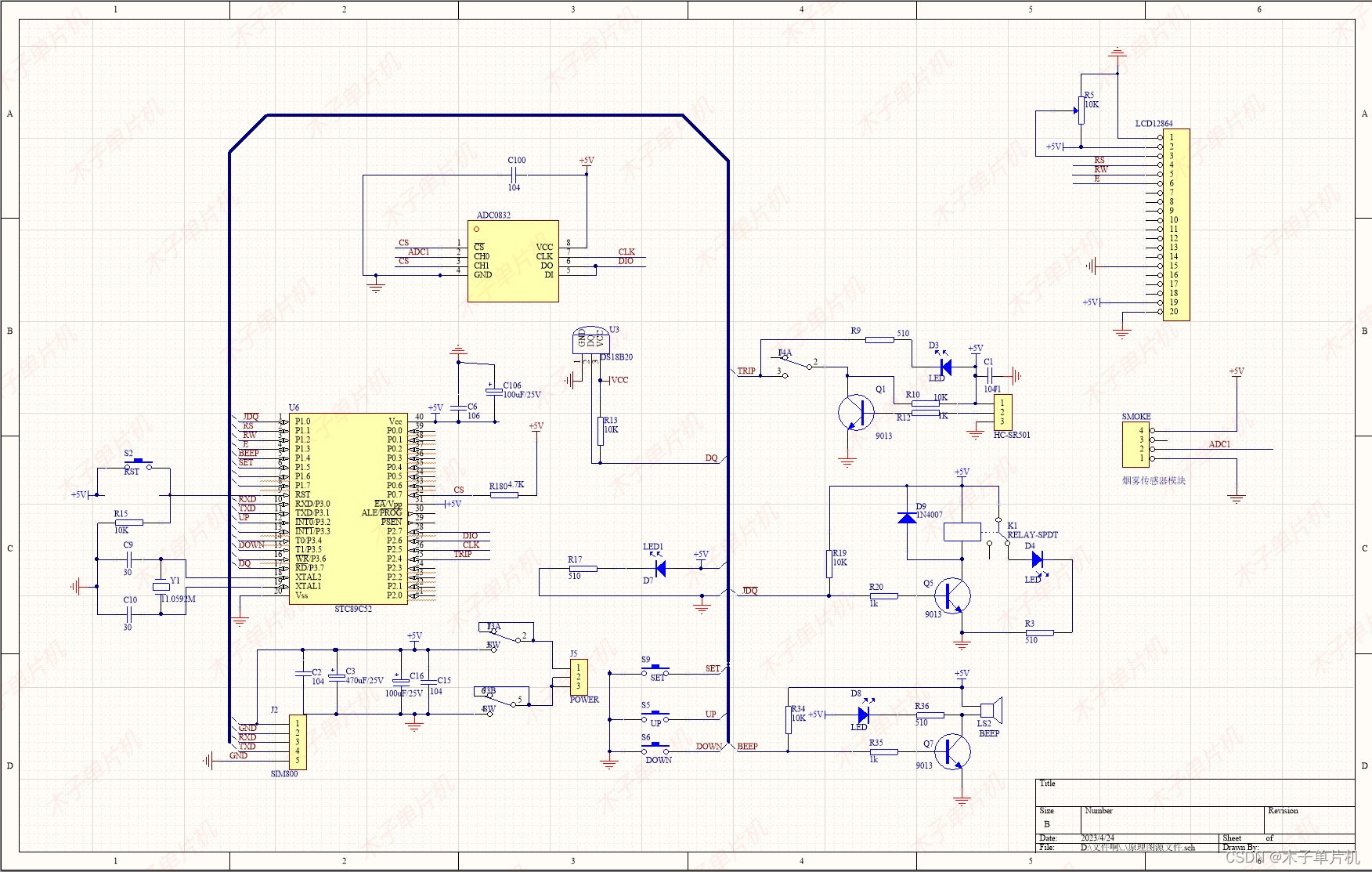1372x872 pixels.
Task: Click resistor R34 10K
Action: 788,719
